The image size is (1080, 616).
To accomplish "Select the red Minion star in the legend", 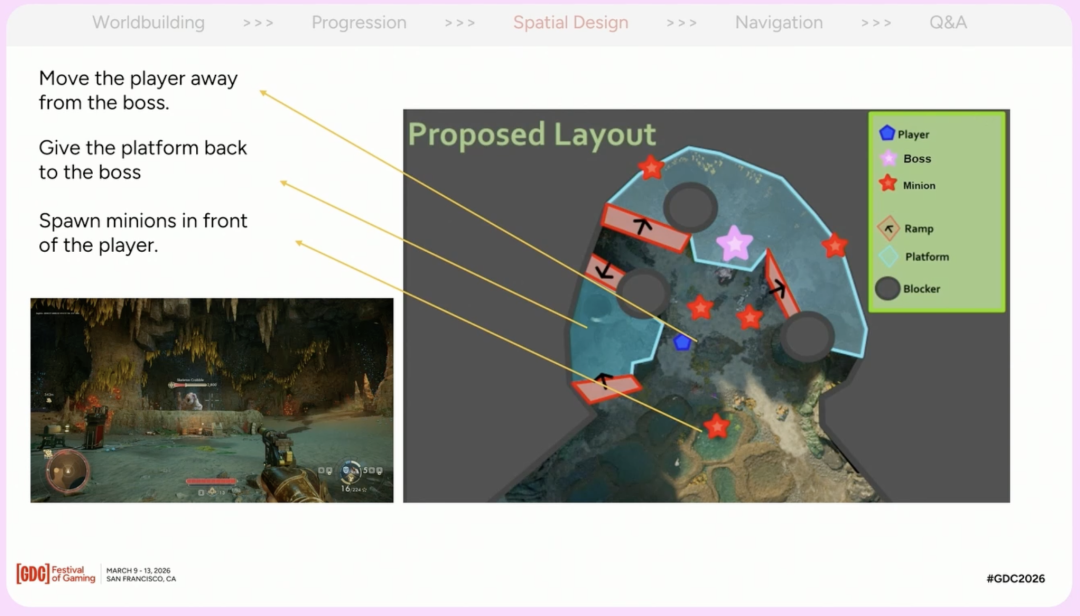I will 888,184.
